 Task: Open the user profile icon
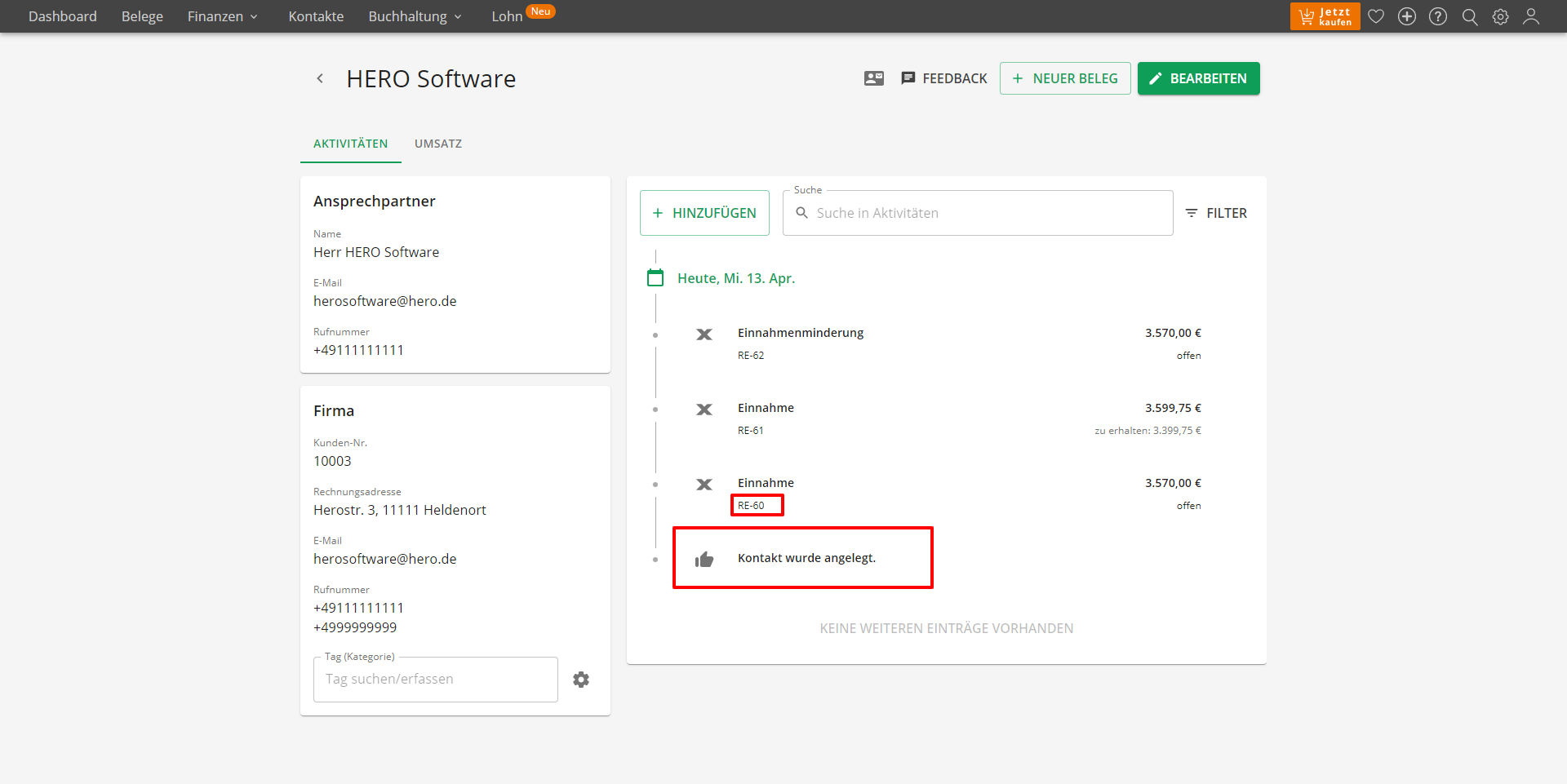point(1531,16)
